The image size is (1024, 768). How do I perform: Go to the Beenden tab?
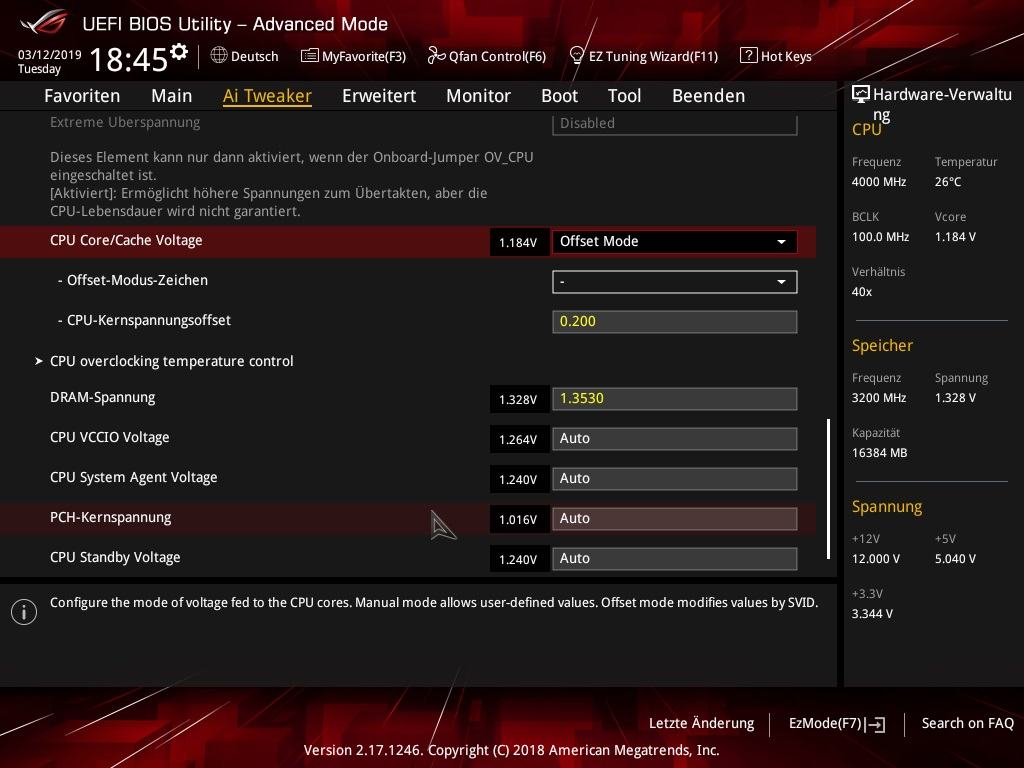709,96
